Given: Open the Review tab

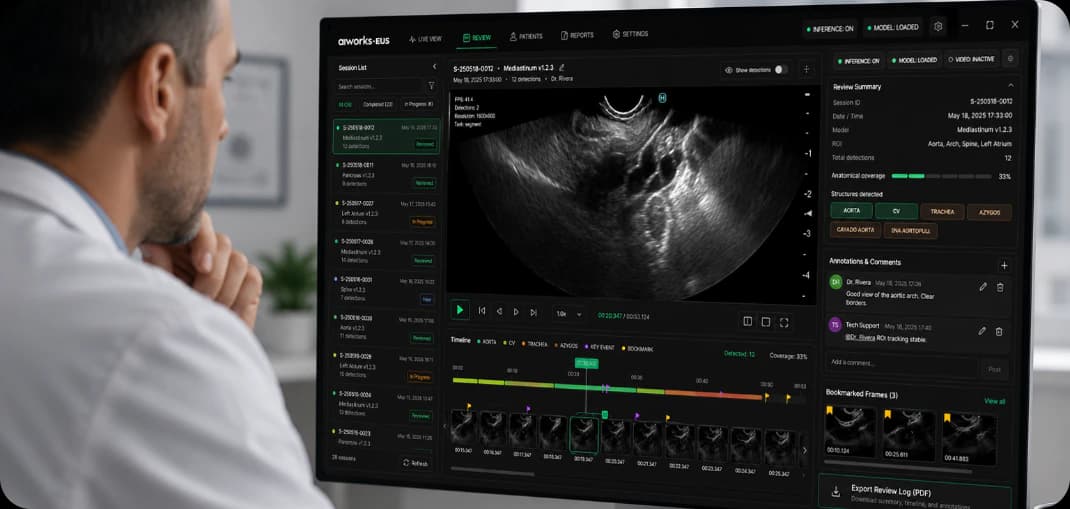Looking at the screenshot, I should click(477, 38).
